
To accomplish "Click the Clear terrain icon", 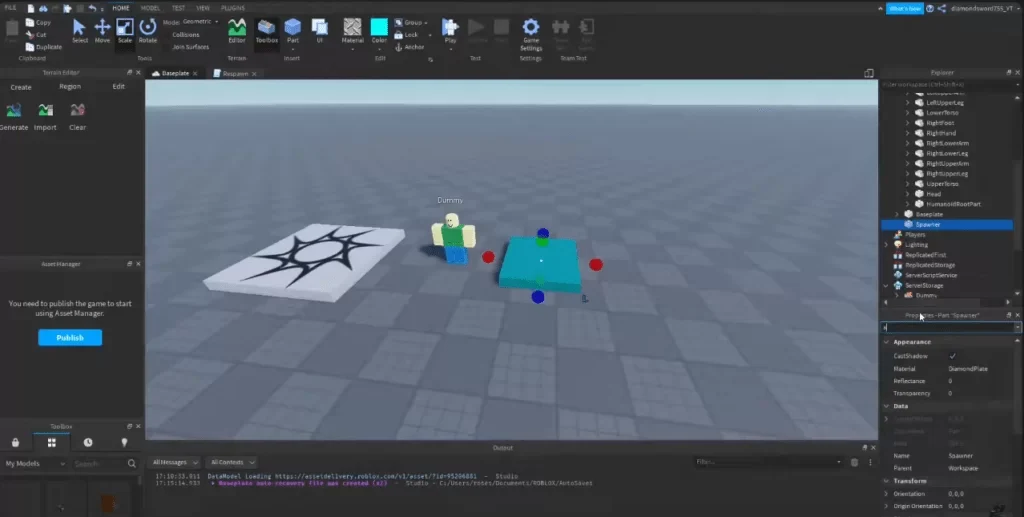I will click(77, 110).
